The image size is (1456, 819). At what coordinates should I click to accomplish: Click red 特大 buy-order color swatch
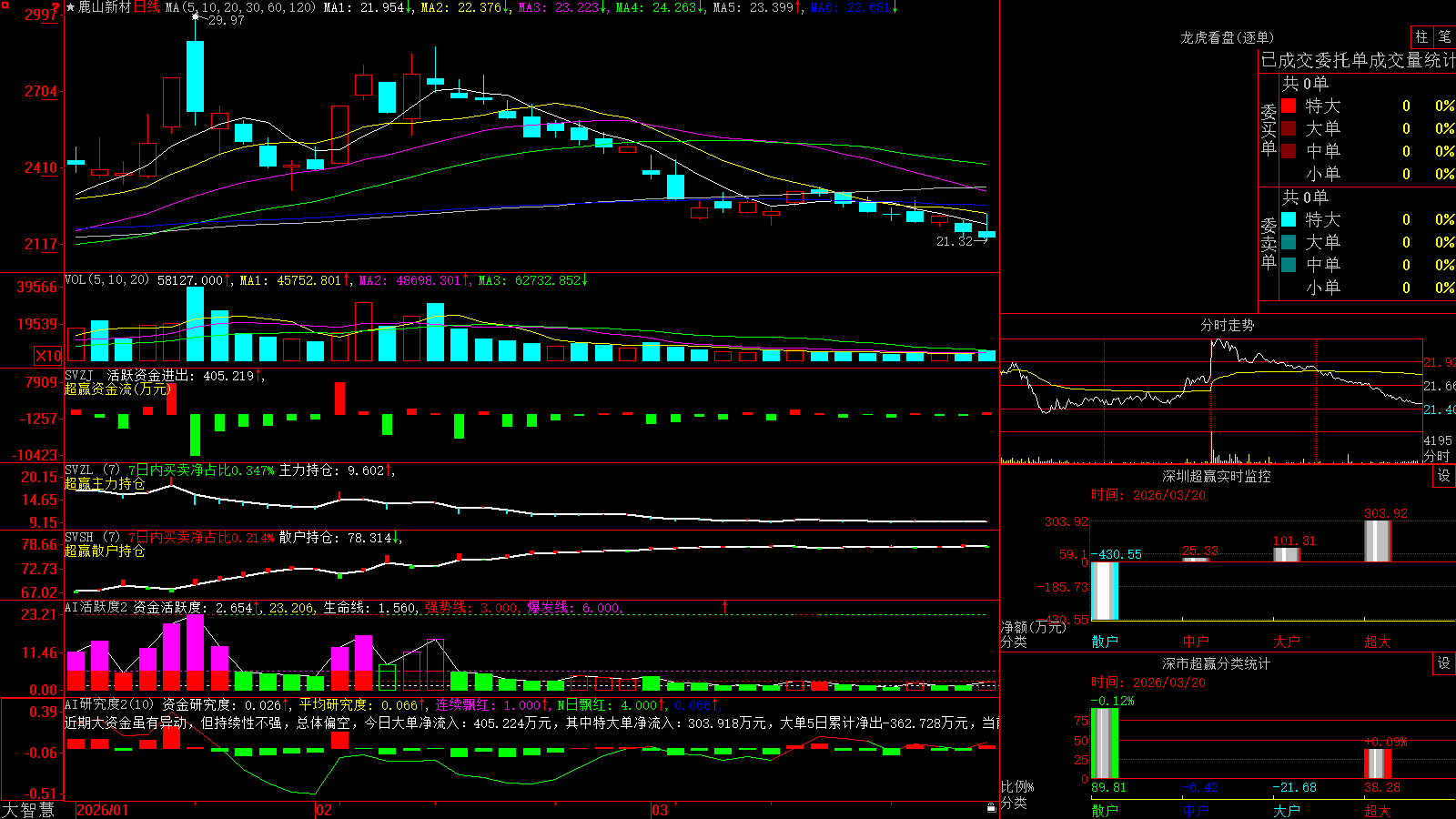click(x=1289, y=106)
